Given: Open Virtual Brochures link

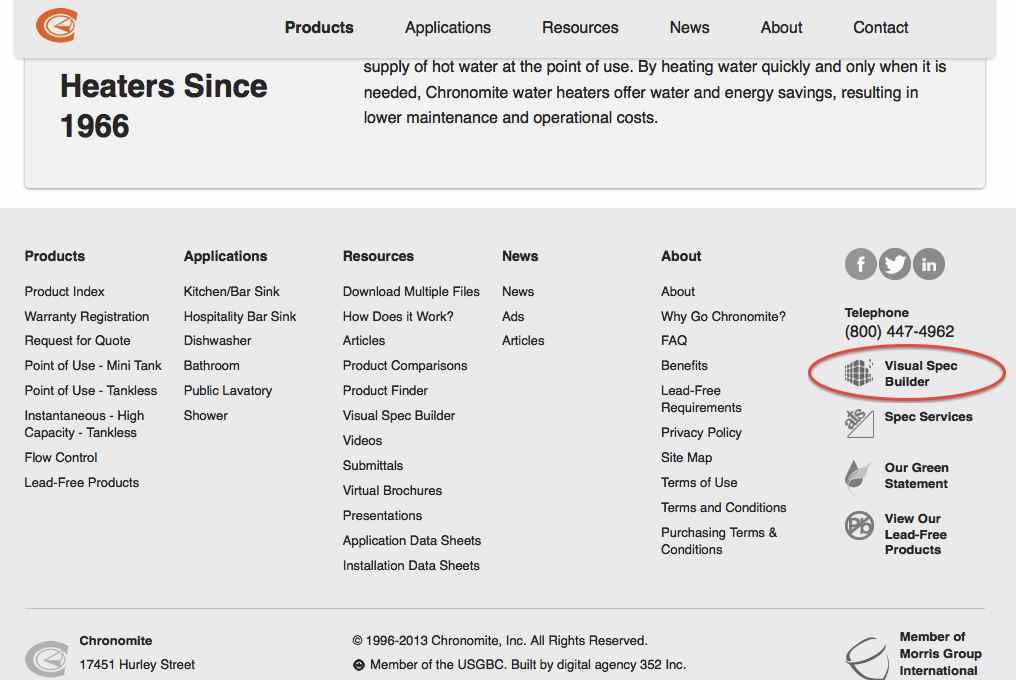Looking at the screenshot, I should coord(392,491).
